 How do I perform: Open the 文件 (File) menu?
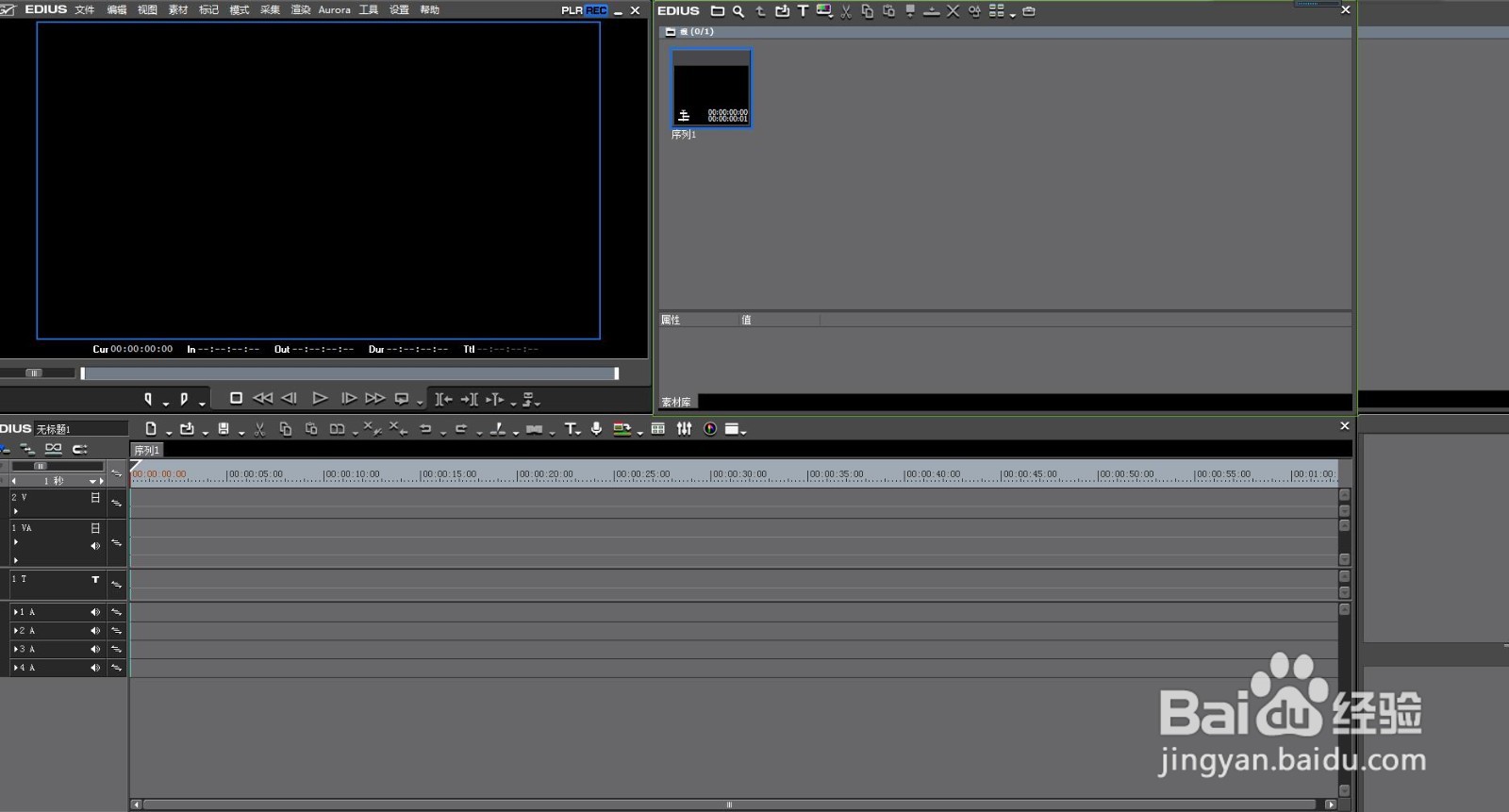point(85,9)
